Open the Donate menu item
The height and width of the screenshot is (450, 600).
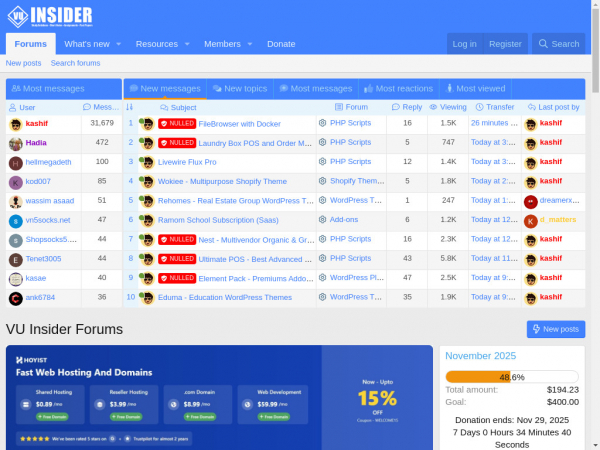[281, 44]
